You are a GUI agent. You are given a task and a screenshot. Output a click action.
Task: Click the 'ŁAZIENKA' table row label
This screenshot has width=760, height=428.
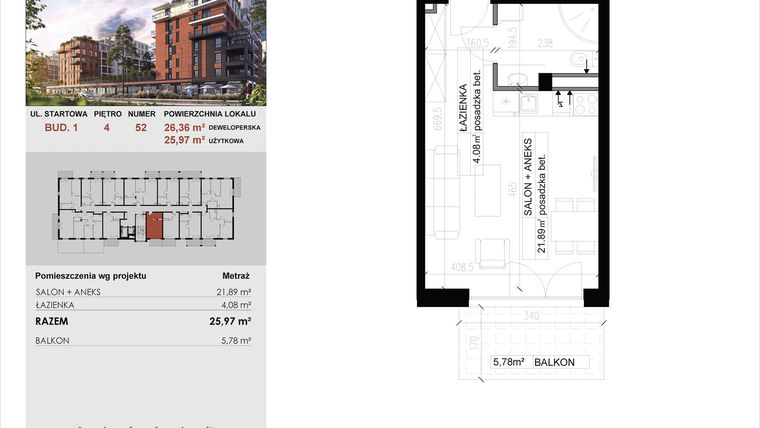click(55, 305)
